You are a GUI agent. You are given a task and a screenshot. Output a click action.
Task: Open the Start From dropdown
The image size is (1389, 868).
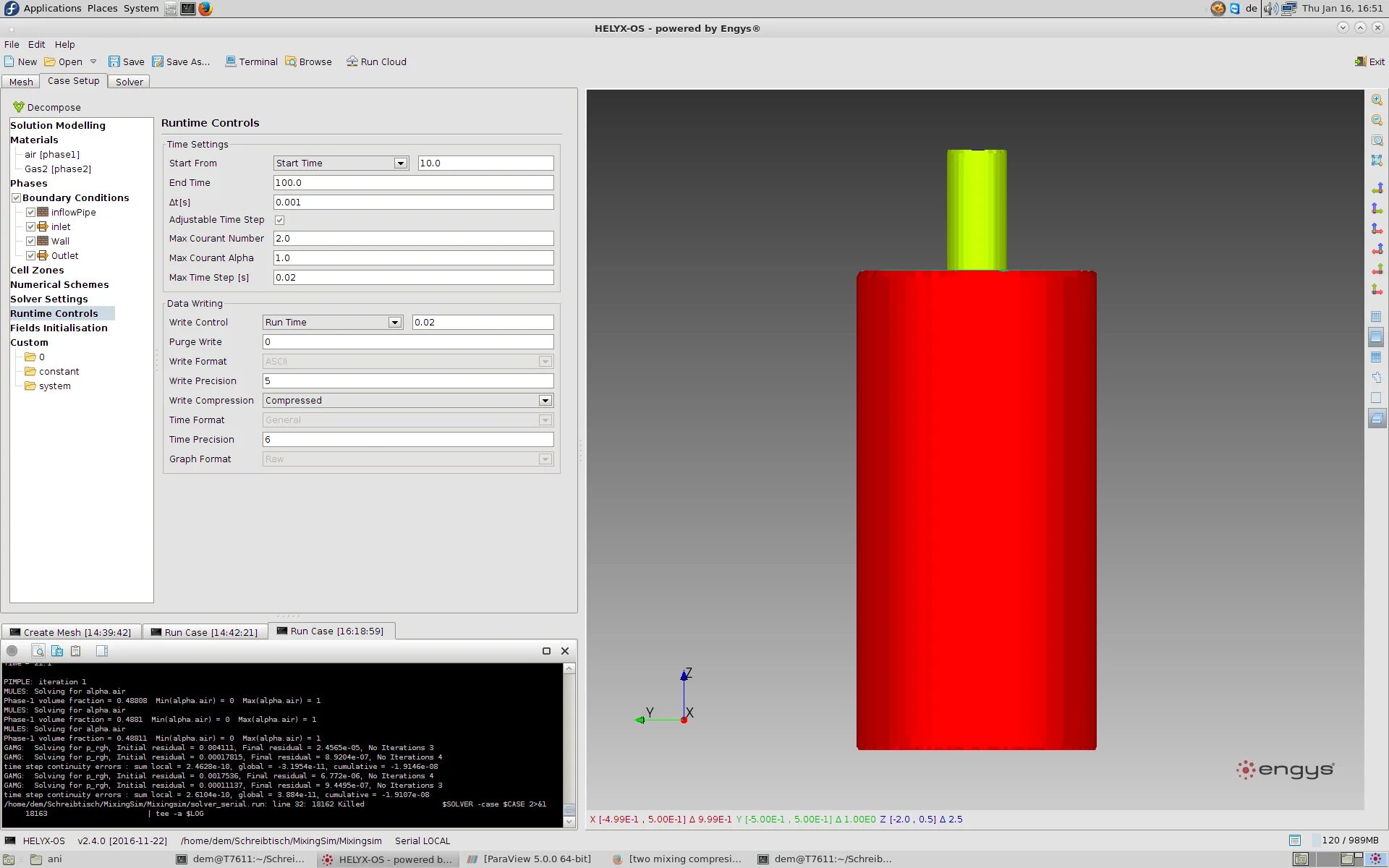341,163
